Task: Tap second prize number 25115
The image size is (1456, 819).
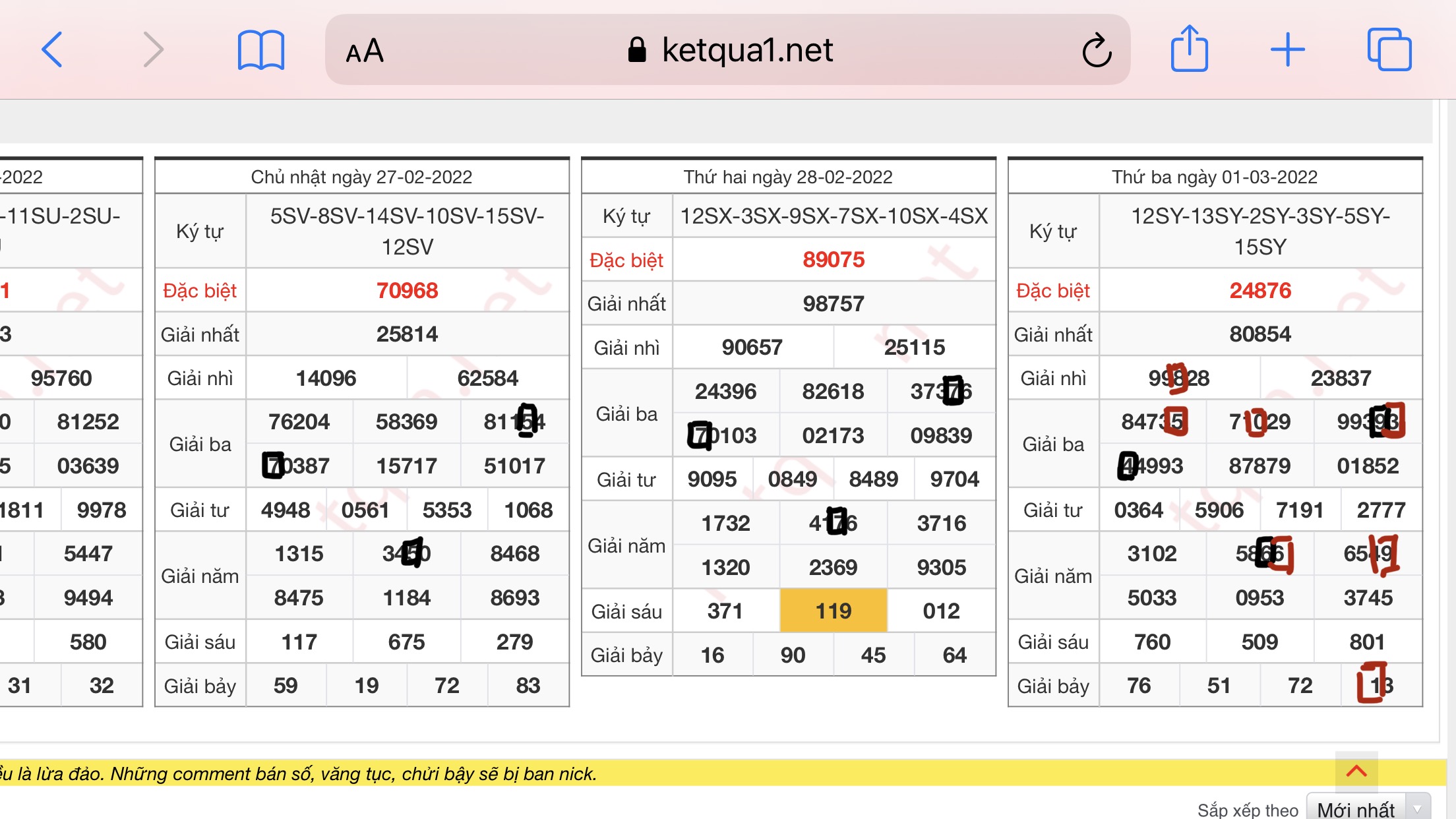Action: [x=915, y=347]
